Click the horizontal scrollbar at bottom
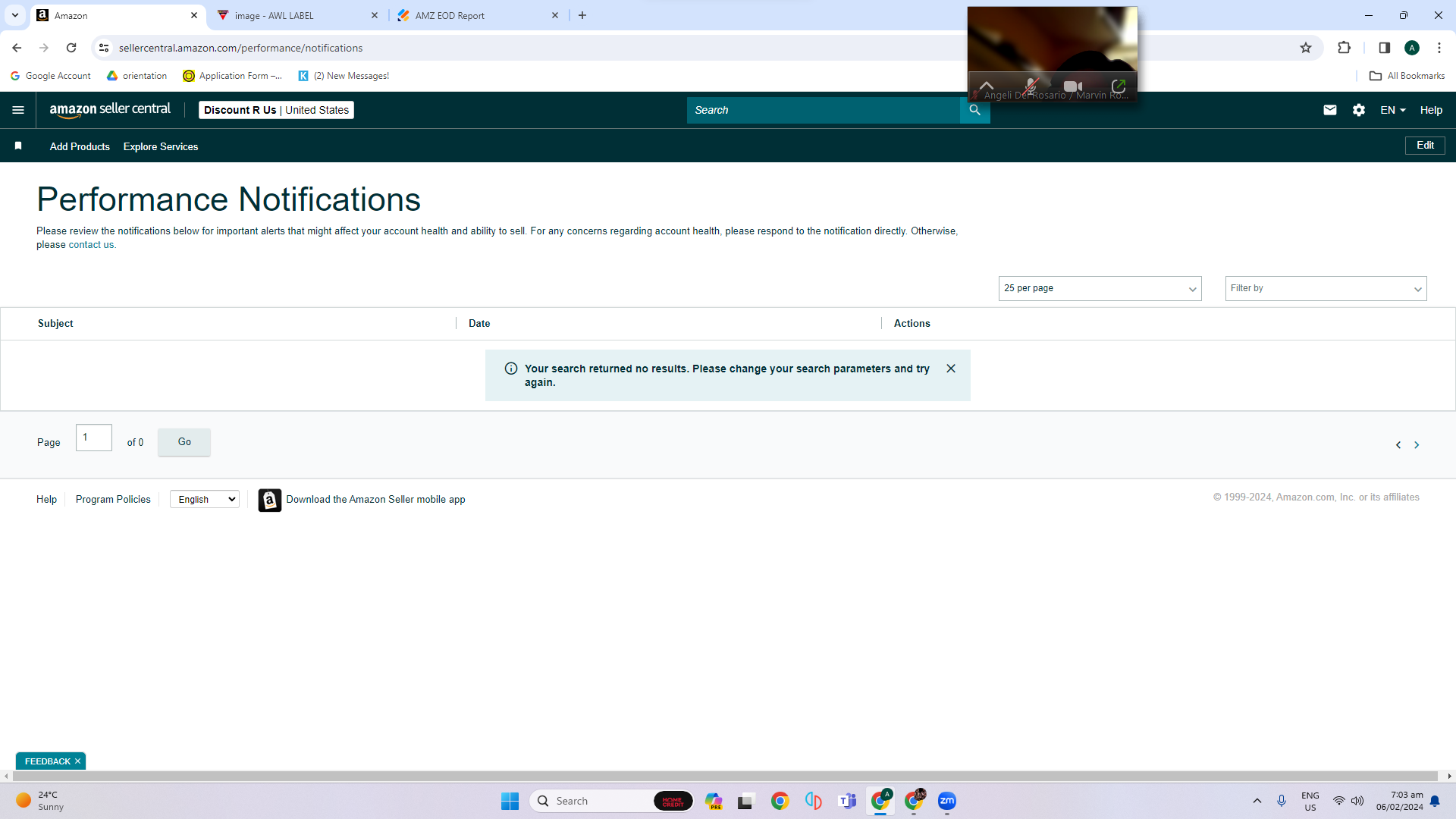 (726, 776)
